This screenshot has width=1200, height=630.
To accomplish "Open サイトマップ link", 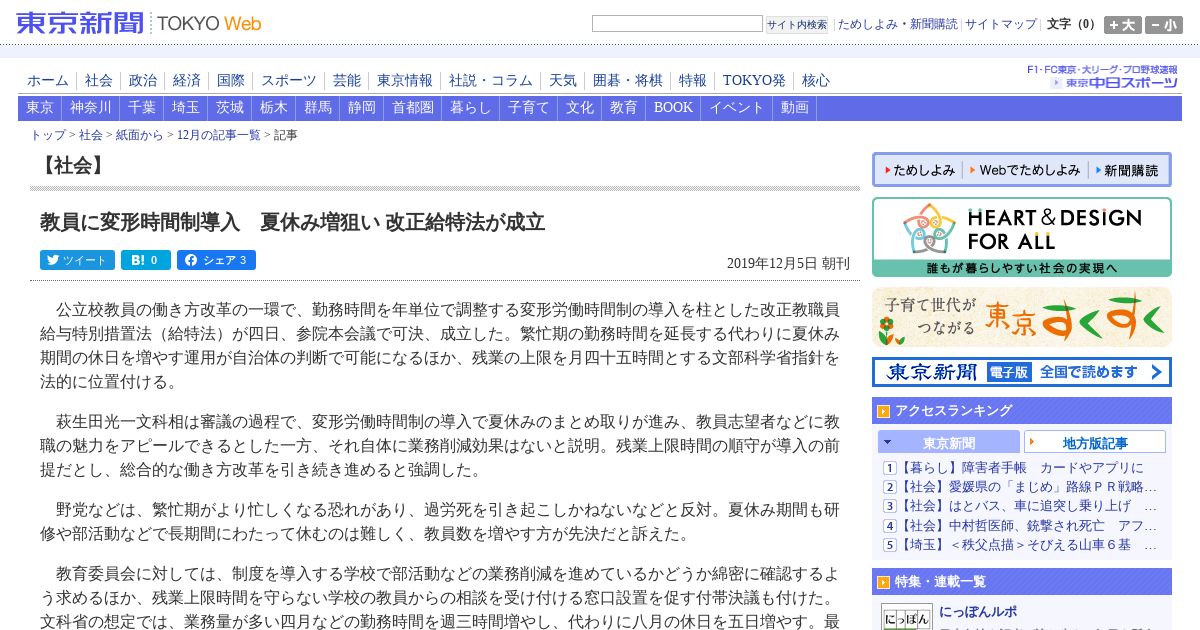I will [1001, 24].
